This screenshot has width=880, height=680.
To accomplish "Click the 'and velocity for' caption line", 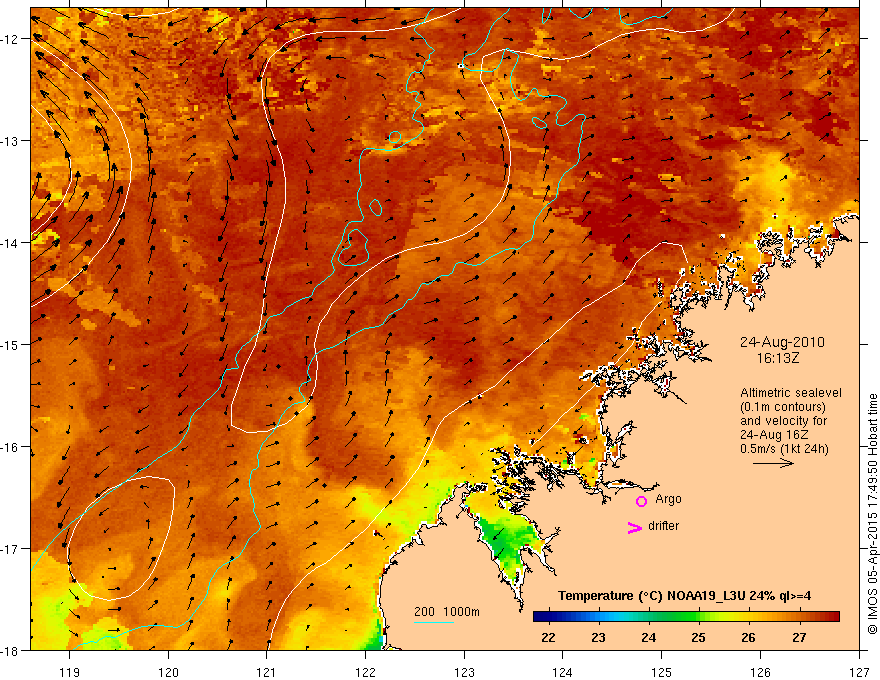I will click(783, 421).
